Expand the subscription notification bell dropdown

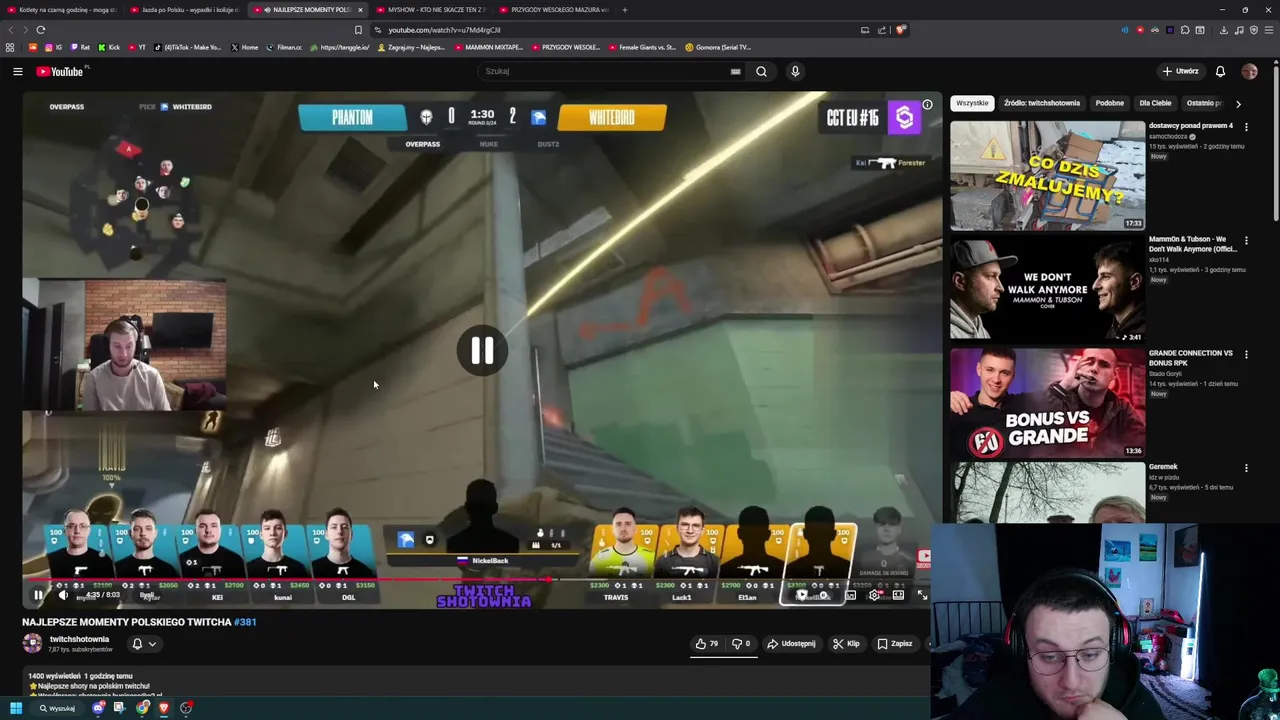pos(144,644)
